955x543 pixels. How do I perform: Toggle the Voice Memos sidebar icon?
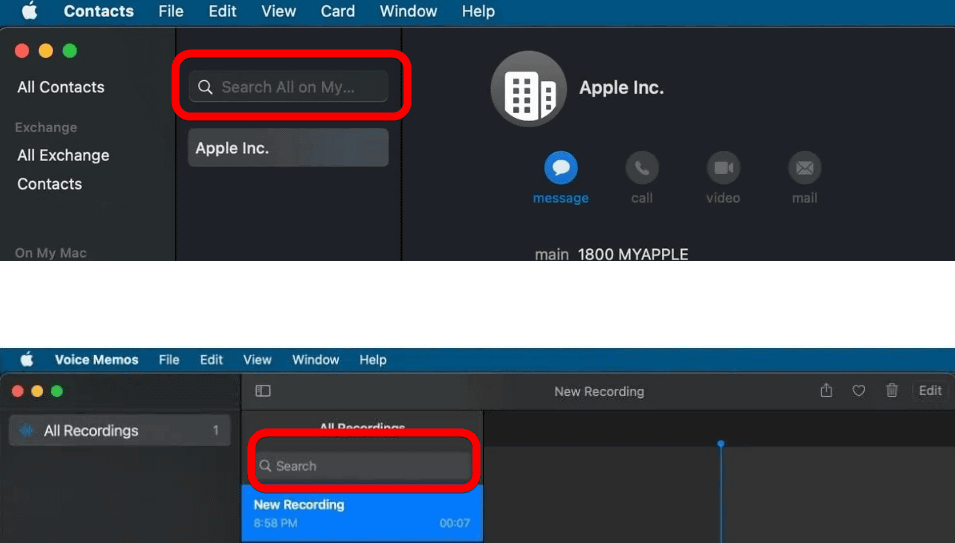coord(263,391)
